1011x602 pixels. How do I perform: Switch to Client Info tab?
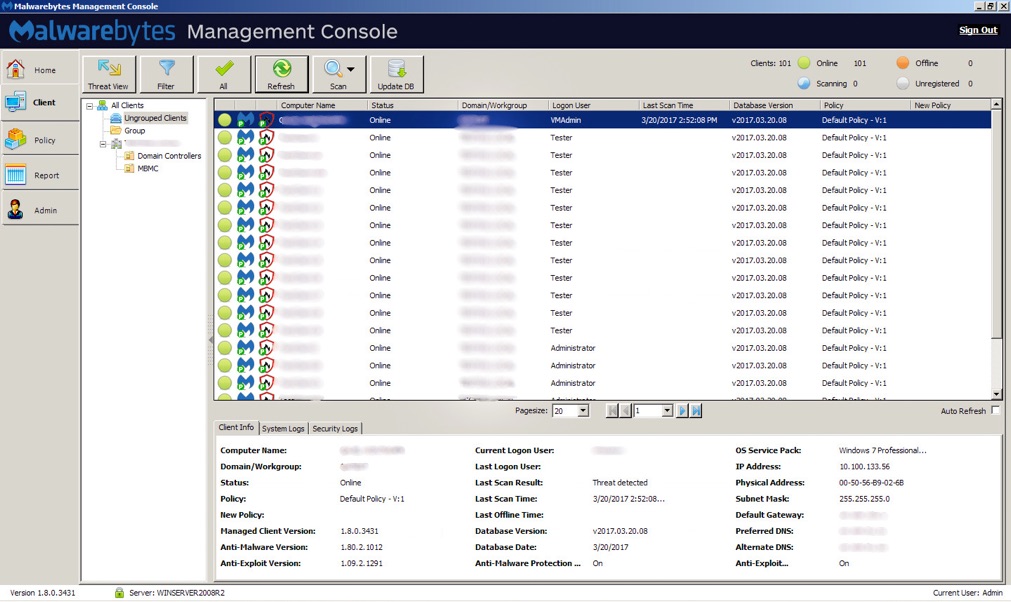(x=236, y=427)
